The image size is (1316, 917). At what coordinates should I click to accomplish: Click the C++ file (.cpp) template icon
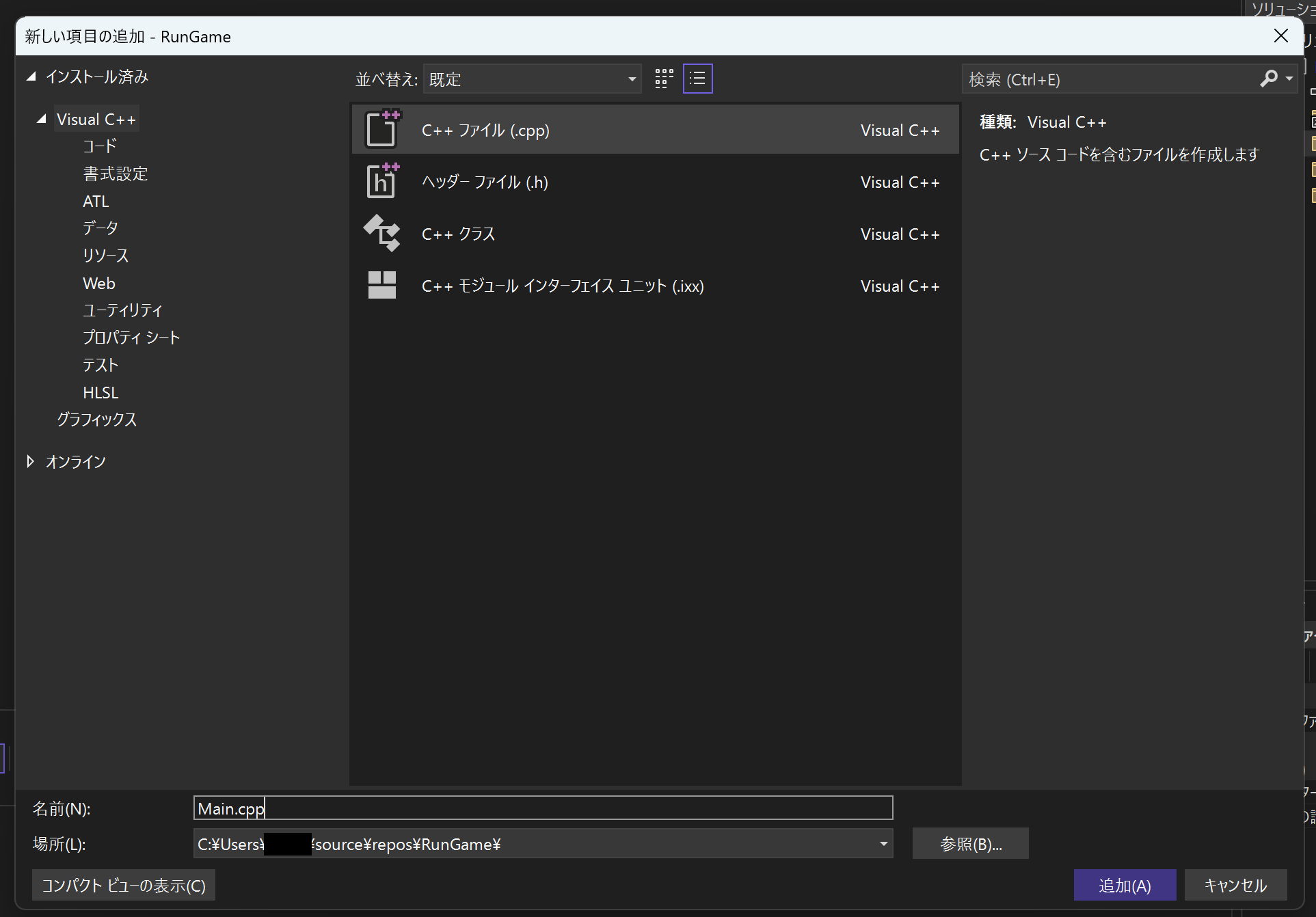pyautogui.click(x=381, y=130)
